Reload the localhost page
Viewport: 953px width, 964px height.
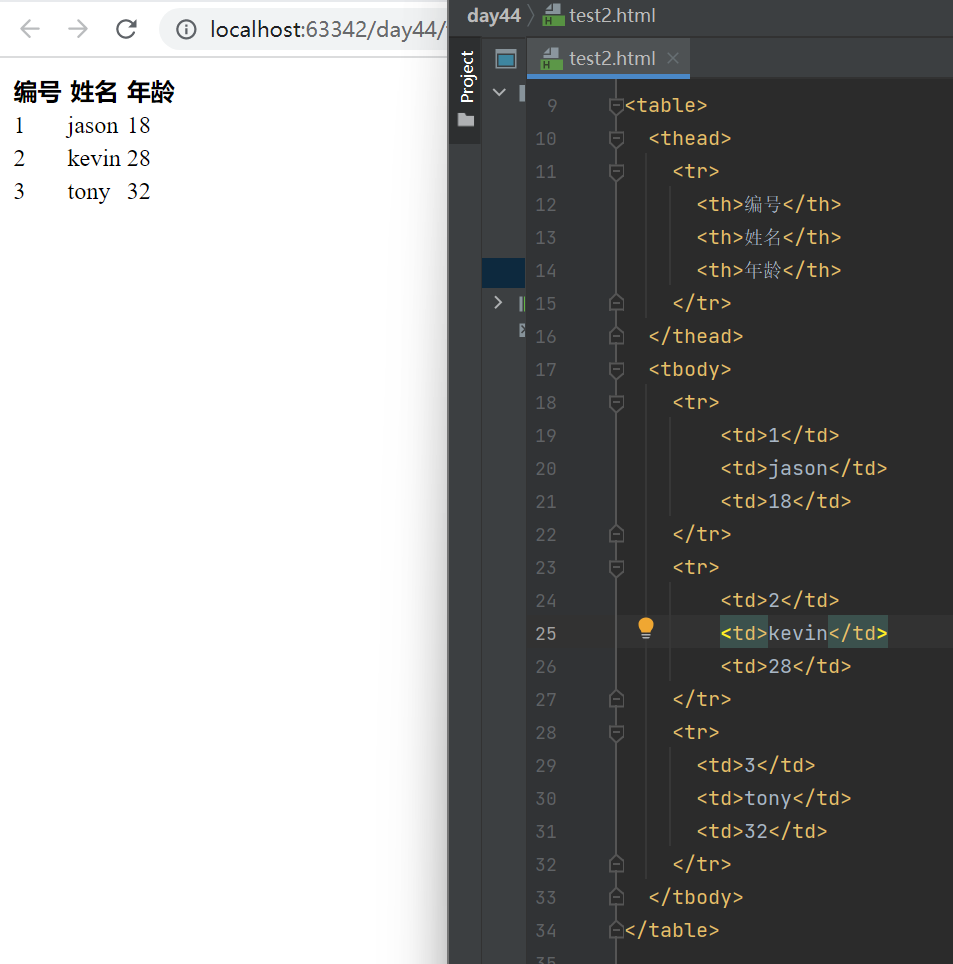coord(126,29)
